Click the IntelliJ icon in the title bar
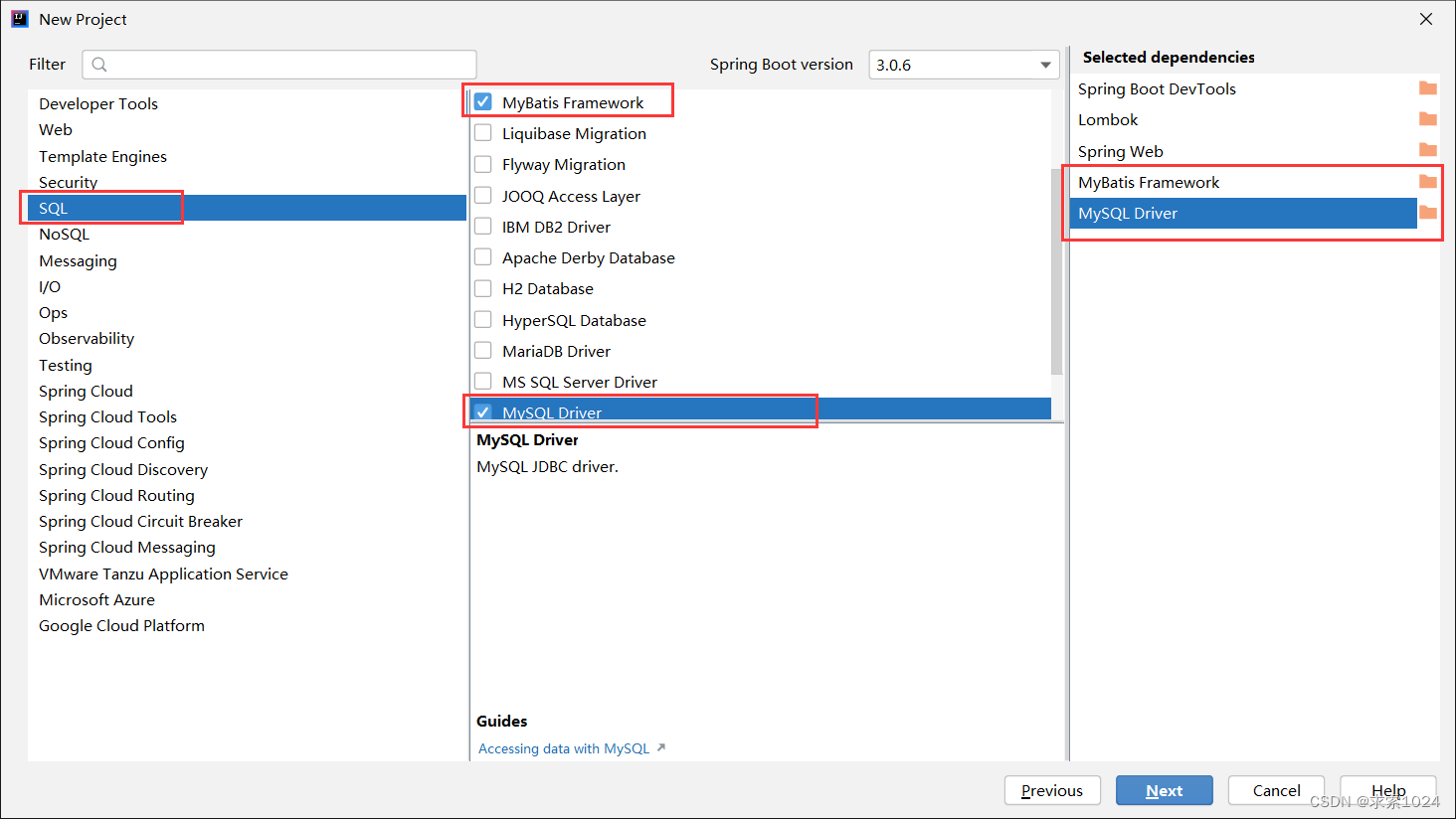This screenshot has height=819, width=1456. point(19,19)
